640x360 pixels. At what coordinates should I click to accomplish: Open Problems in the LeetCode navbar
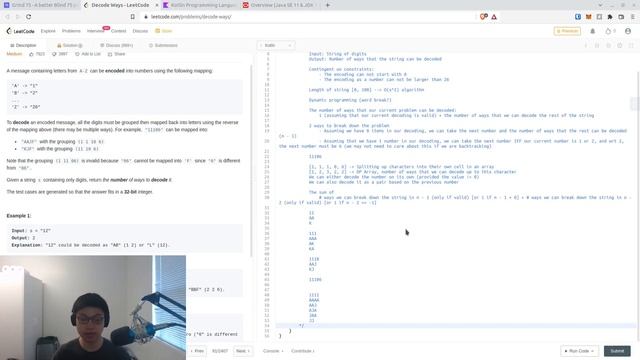71,31
